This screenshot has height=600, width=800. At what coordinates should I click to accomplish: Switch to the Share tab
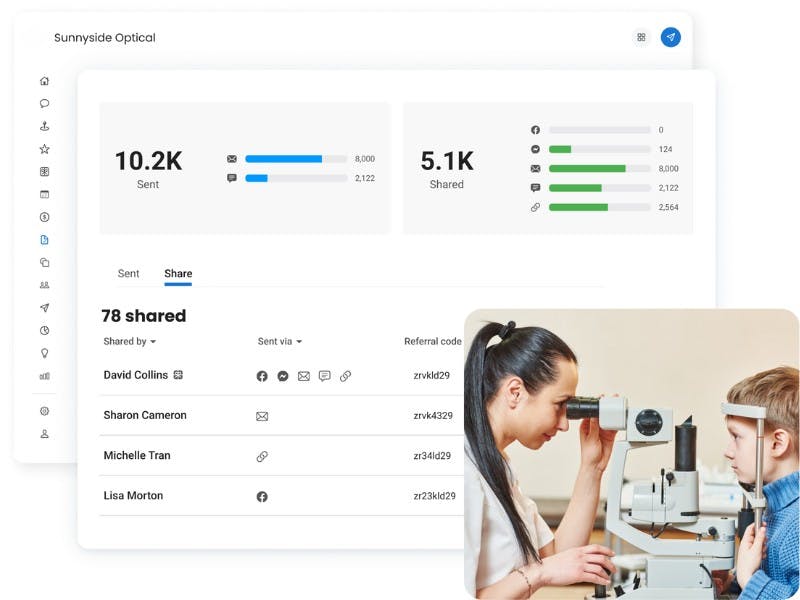(178, 273)
